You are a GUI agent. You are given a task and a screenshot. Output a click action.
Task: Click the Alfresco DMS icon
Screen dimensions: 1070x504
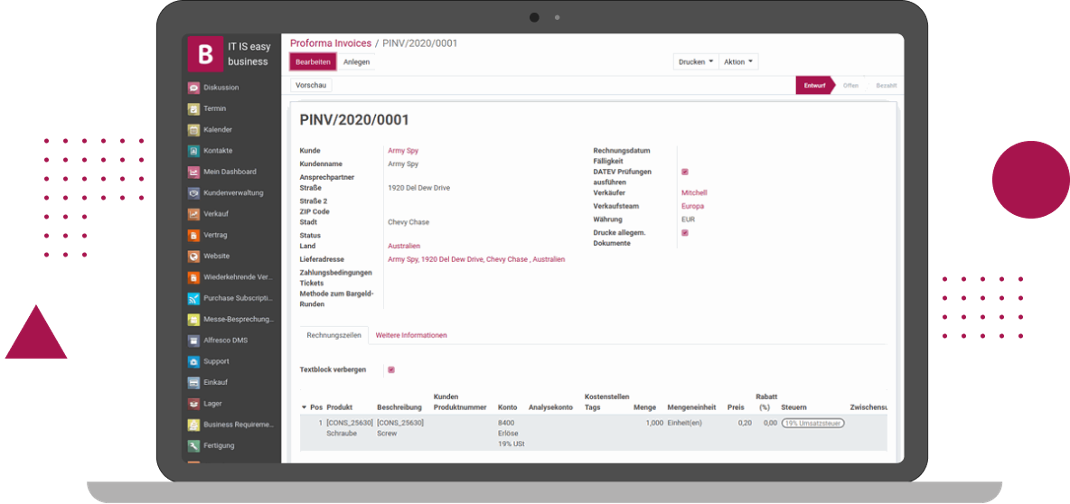[x=194, y=340]
